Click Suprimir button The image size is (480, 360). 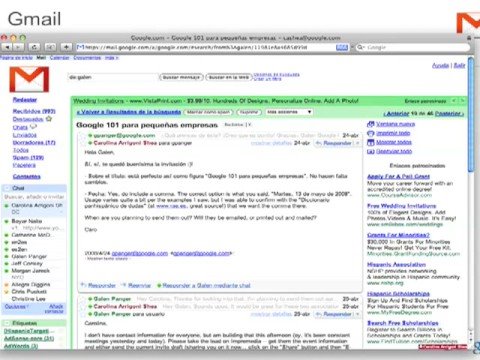(249, 112)
